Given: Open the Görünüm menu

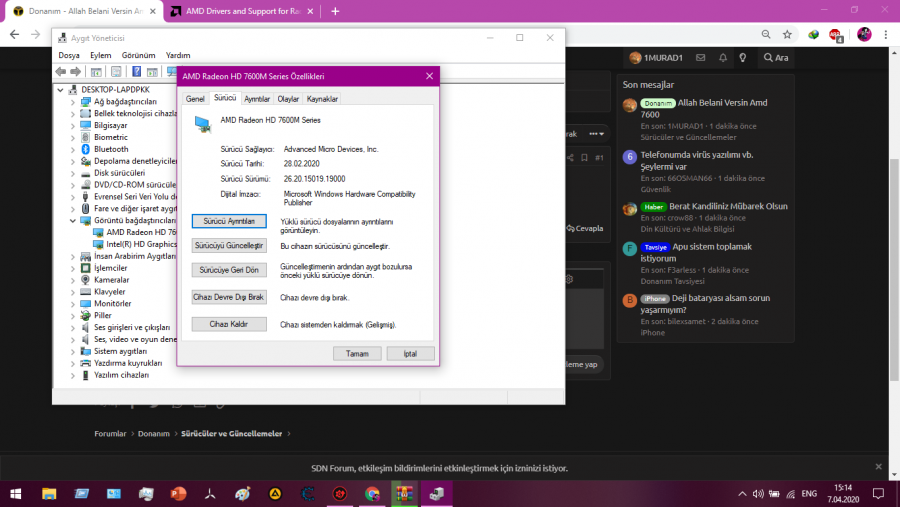Looking at the screenshot, I should pos(138,55).
